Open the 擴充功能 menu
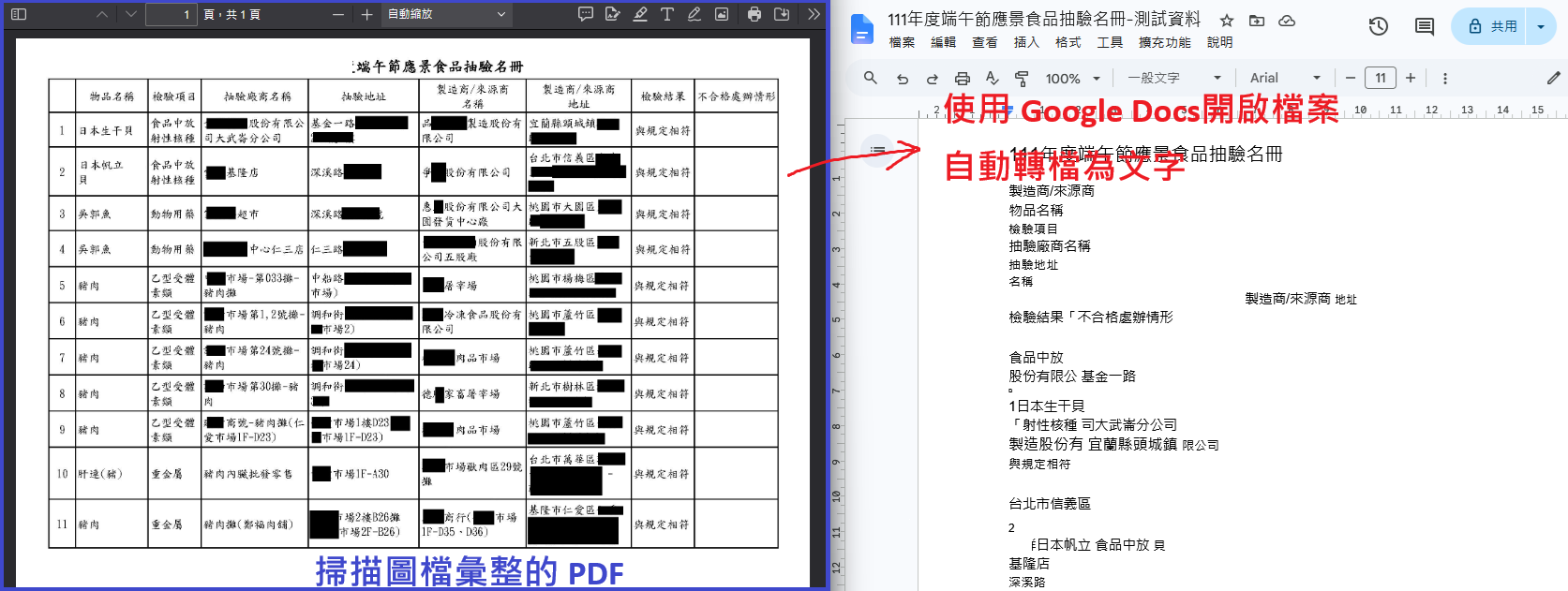The width and height of the screenshot is (1568, 591). click(x=1164, y=42)
